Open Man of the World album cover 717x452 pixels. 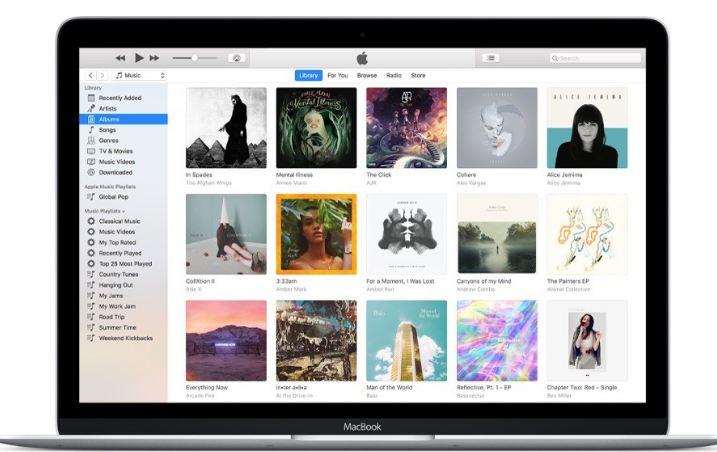click(x=407, y=340)
